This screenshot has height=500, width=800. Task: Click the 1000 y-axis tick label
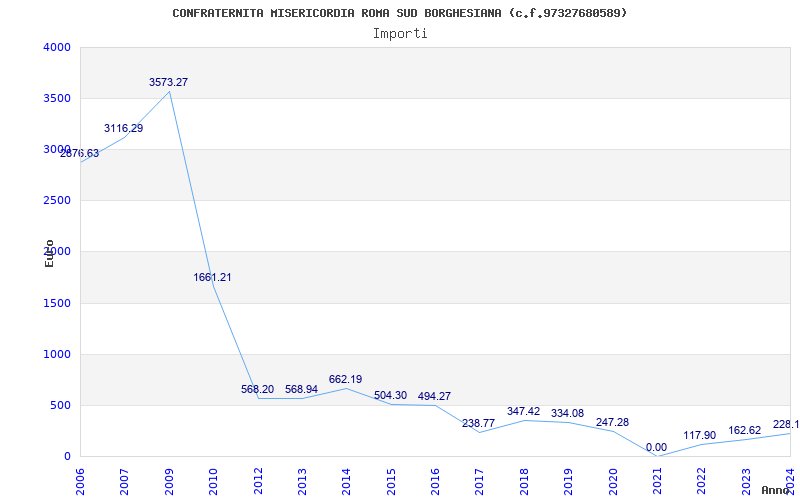(x=57, y=355)
